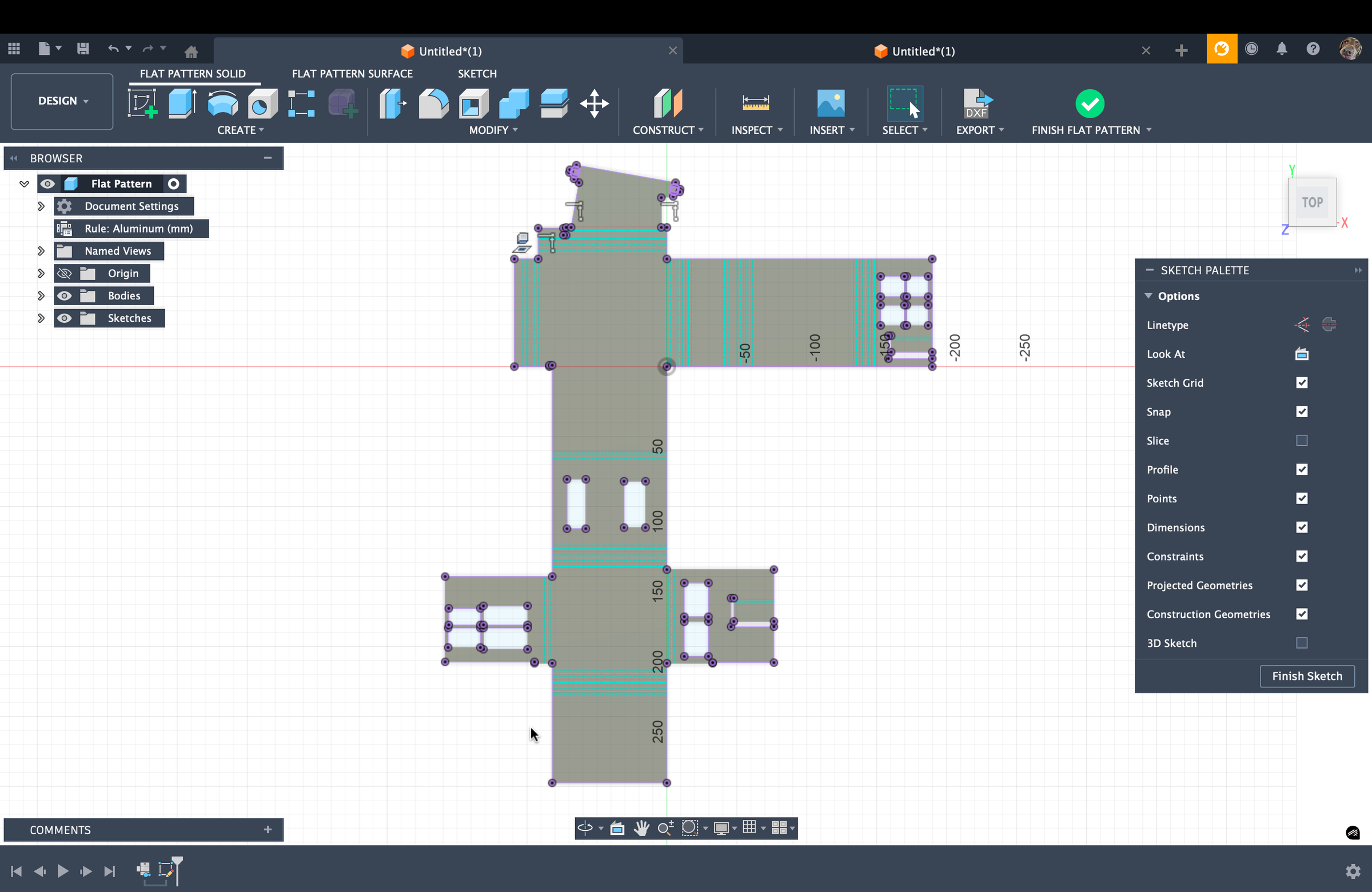Disable the Sketch Grid checkbox
This screenshot has width=1372, height=892.
point(1302,383)
